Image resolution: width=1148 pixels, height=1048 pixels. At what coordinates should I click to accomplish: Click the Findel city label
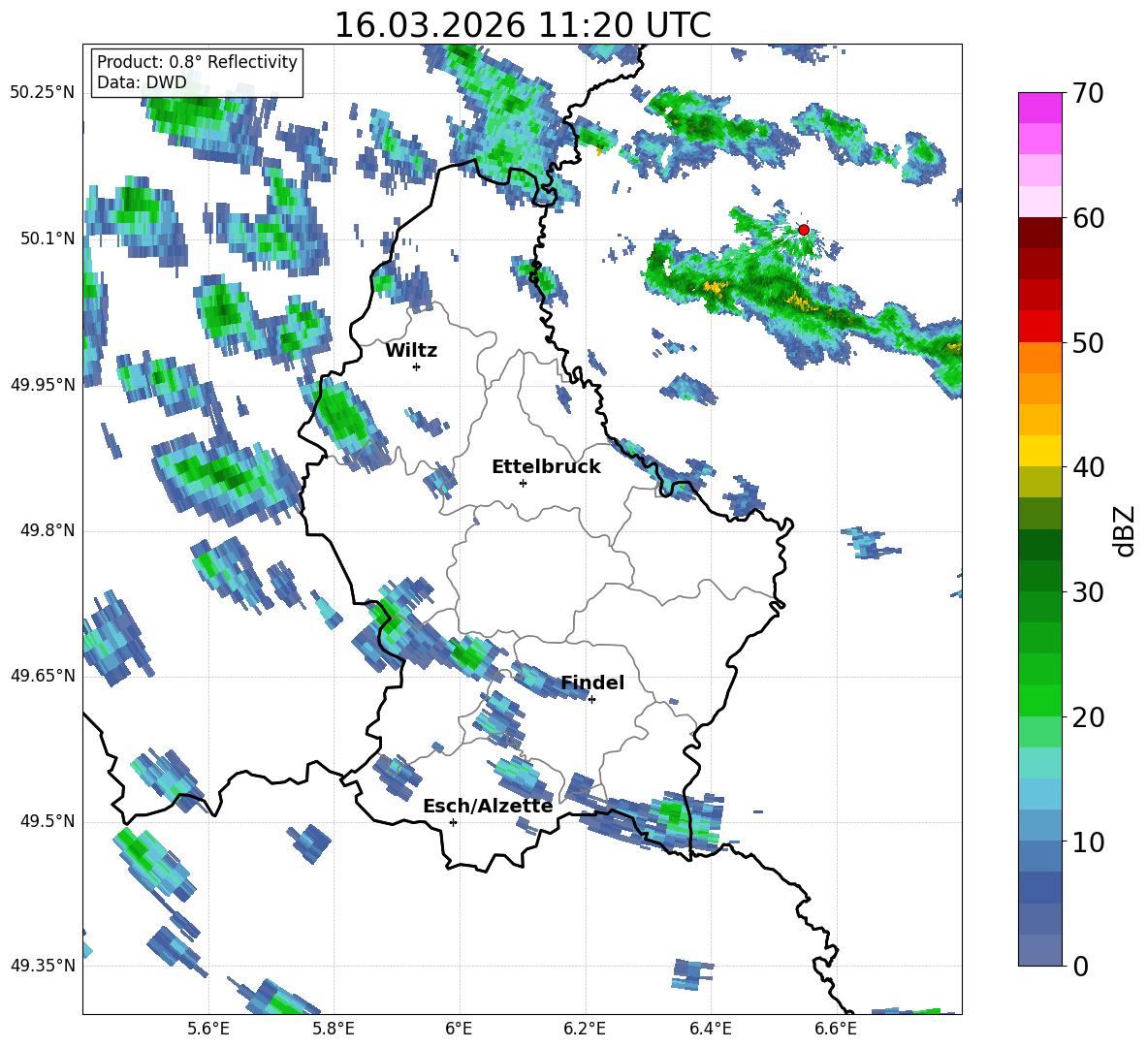[592, 683]
